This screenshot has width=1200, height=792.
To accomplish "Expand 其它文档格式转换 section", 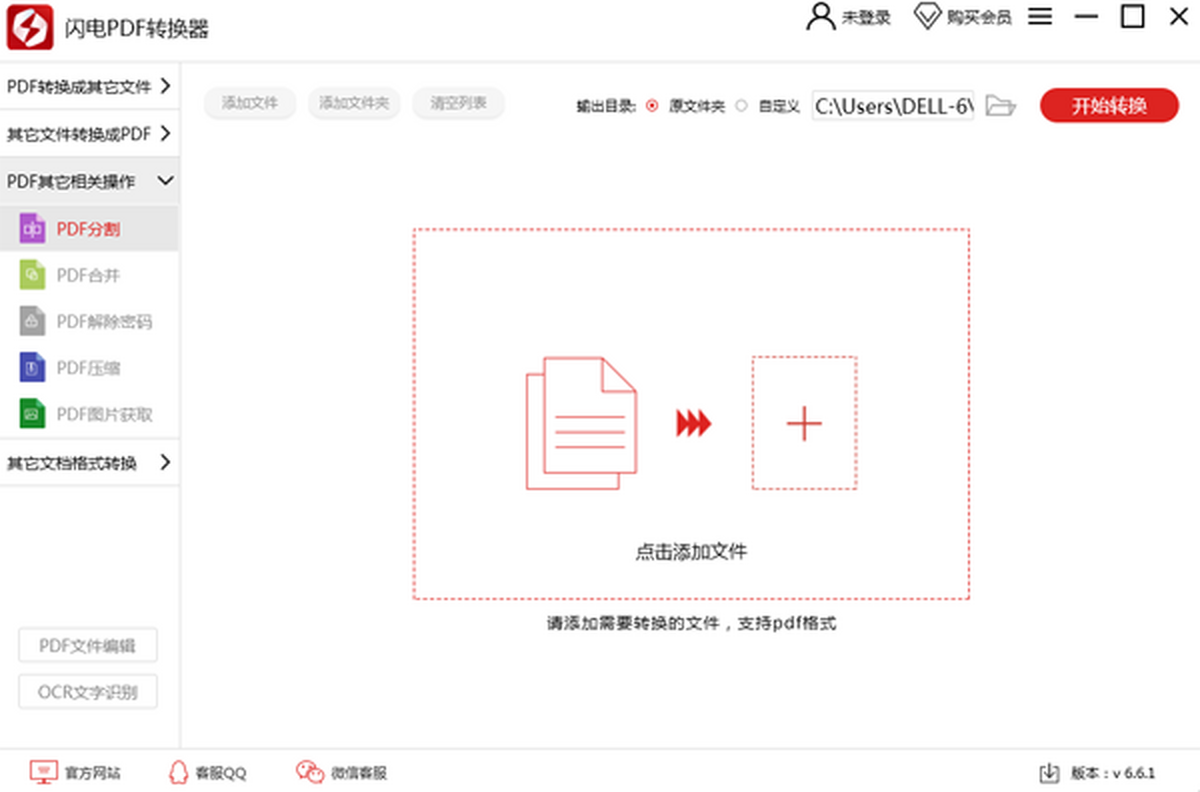I will (x=89, y=463).
